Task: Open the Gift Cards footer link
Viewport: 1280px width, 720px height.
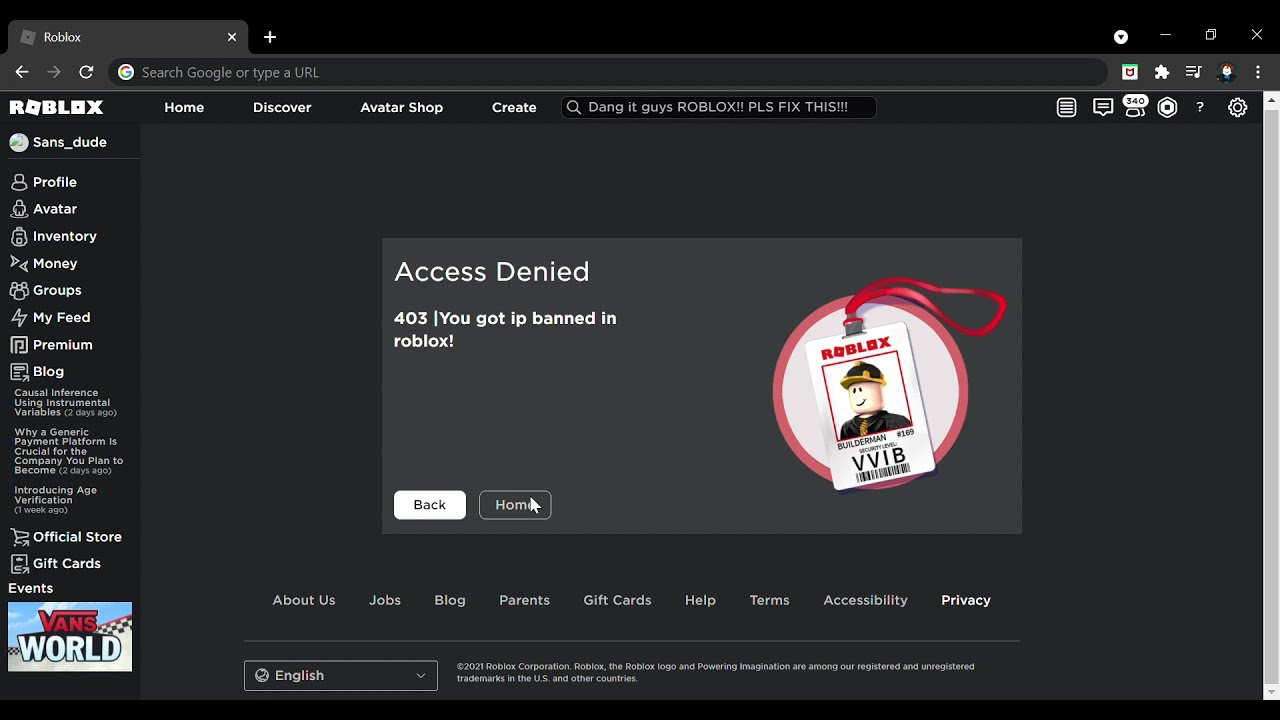Action: point(617,600)
